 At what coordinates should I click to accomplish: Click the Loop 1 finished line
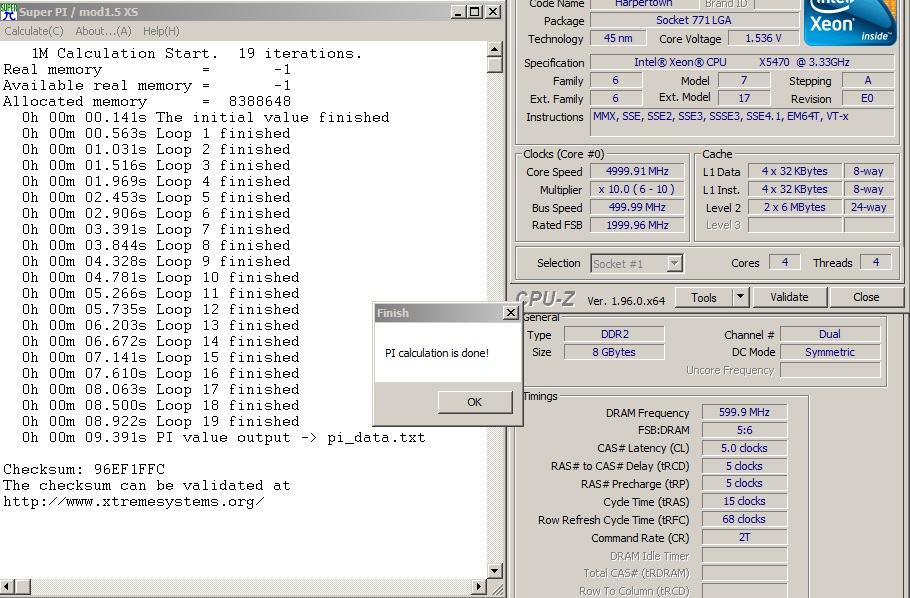pos(156,134)
